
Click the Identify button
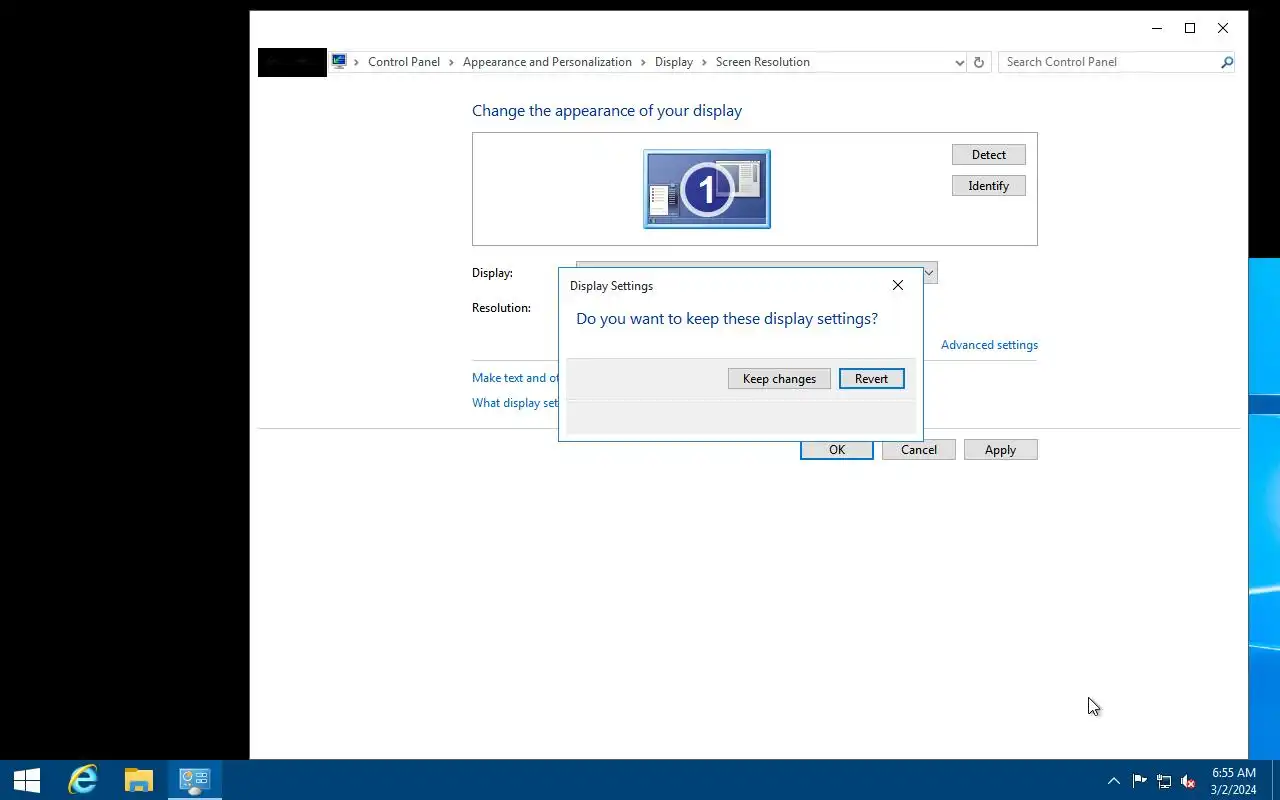tap(988, 186)
